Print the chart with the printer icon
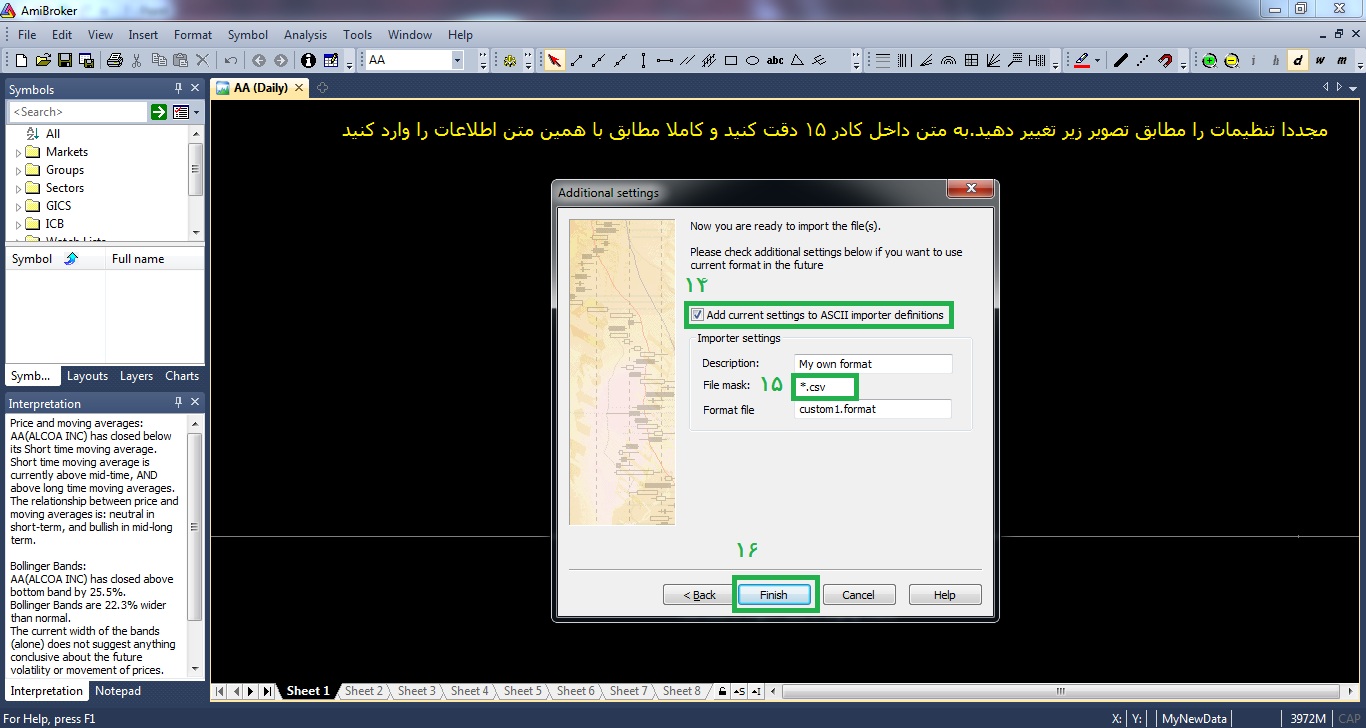This screenshot has height=728, width=1366. point(115,61)
